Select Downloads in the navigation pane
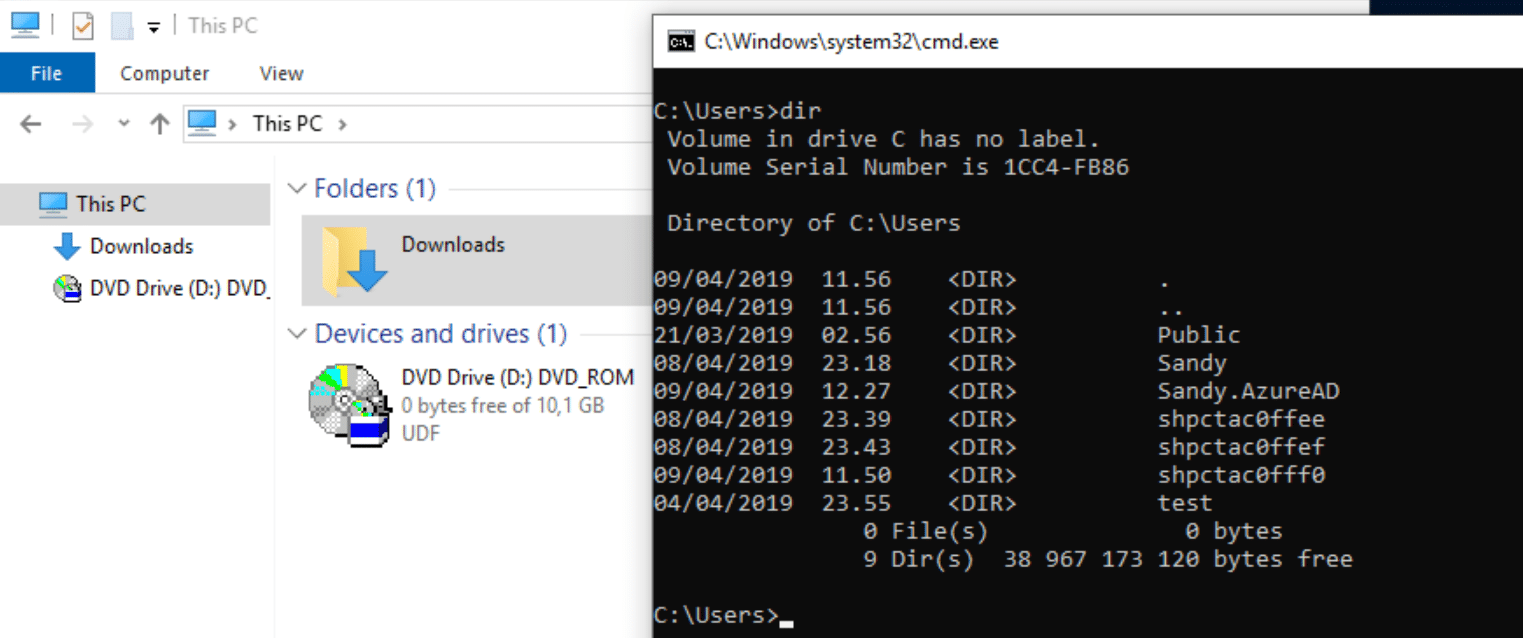The image size is (1523, 638). coord(141,246)
